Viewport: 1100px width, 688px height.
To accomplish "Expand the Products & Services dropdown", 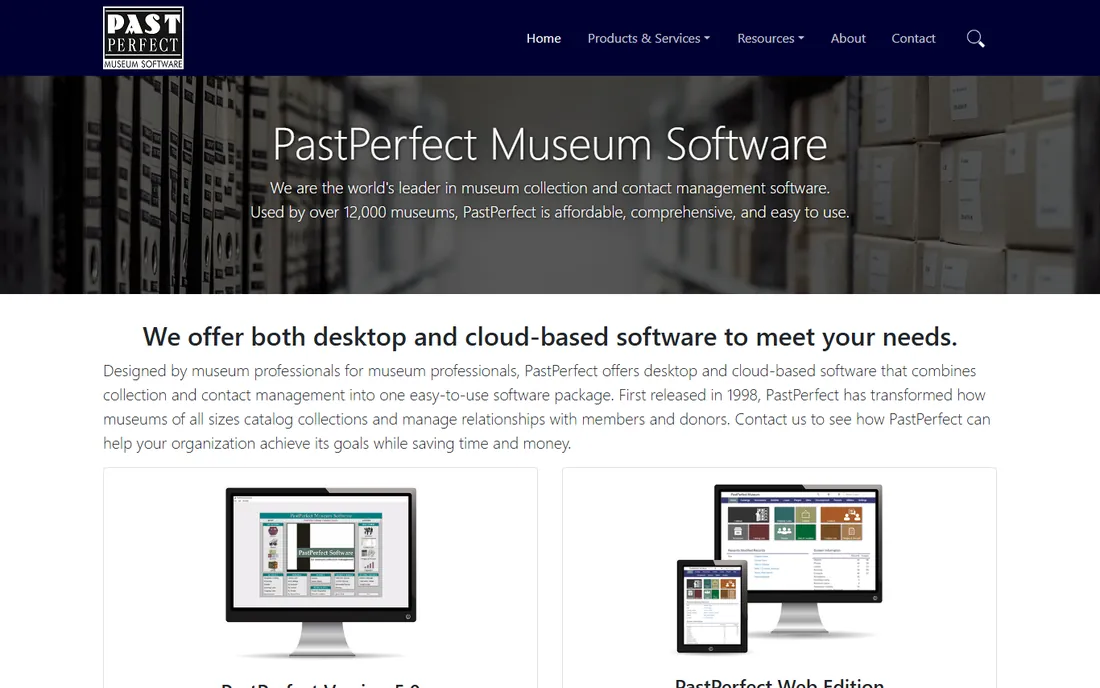I will (x=649, y=39).
